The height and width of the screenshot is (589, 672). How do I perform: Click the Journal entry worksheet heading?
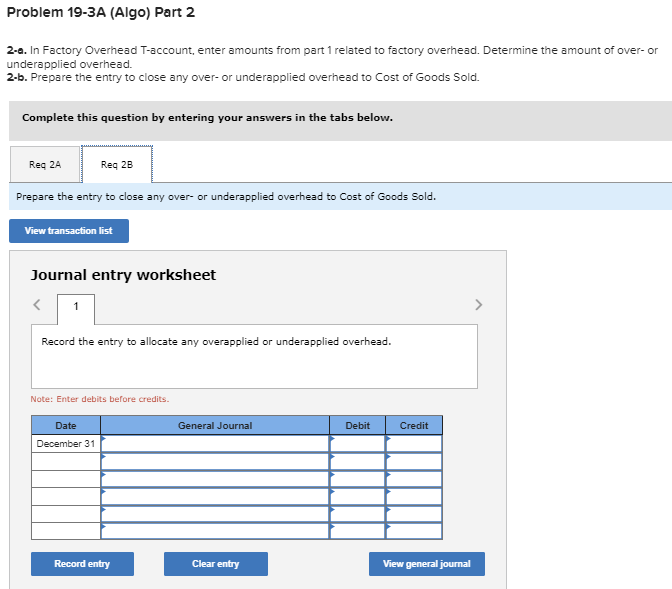click(x=123, y=275)
